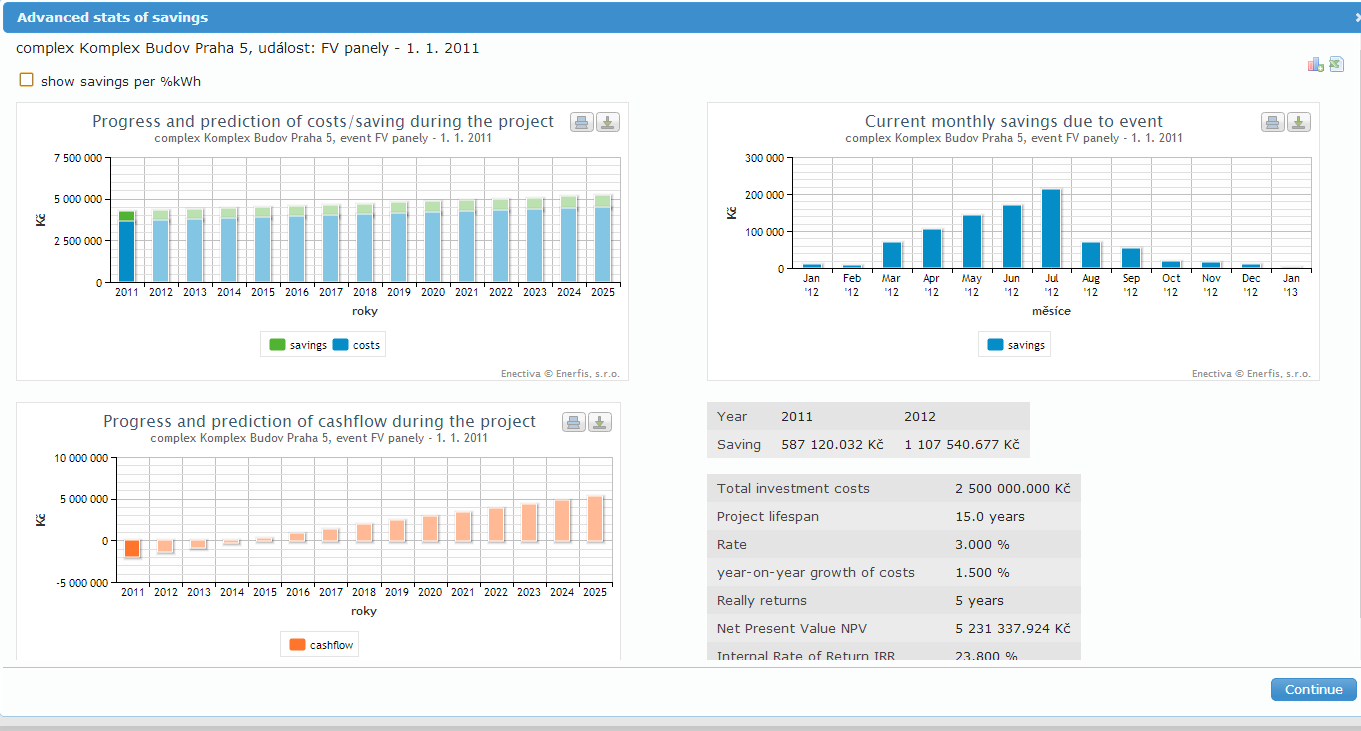Open Enectiva credit link under monthly chart

pos(1251,374)
